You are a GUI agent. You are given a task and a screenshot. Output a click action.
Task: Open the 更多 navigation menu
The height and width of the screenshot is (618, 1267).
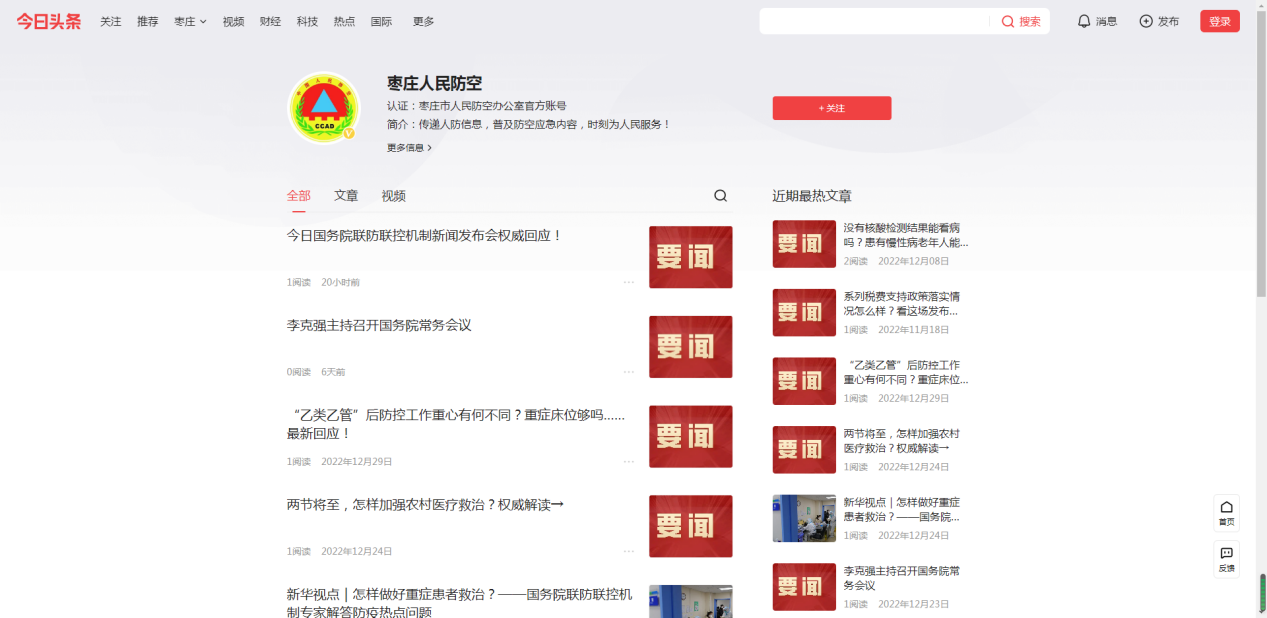(x=424, y=21)
